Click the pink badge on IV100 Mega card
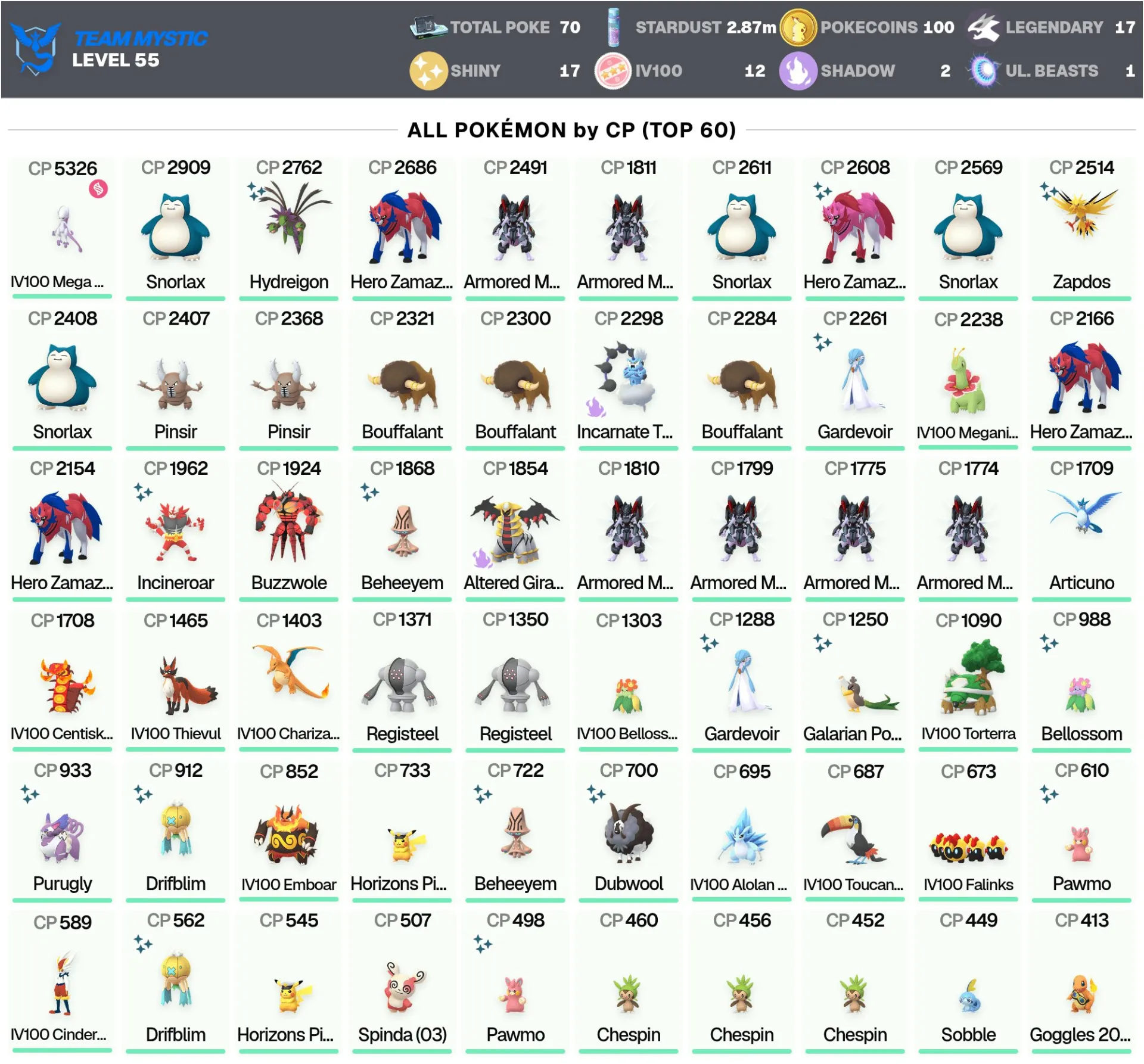 (98, 189)
